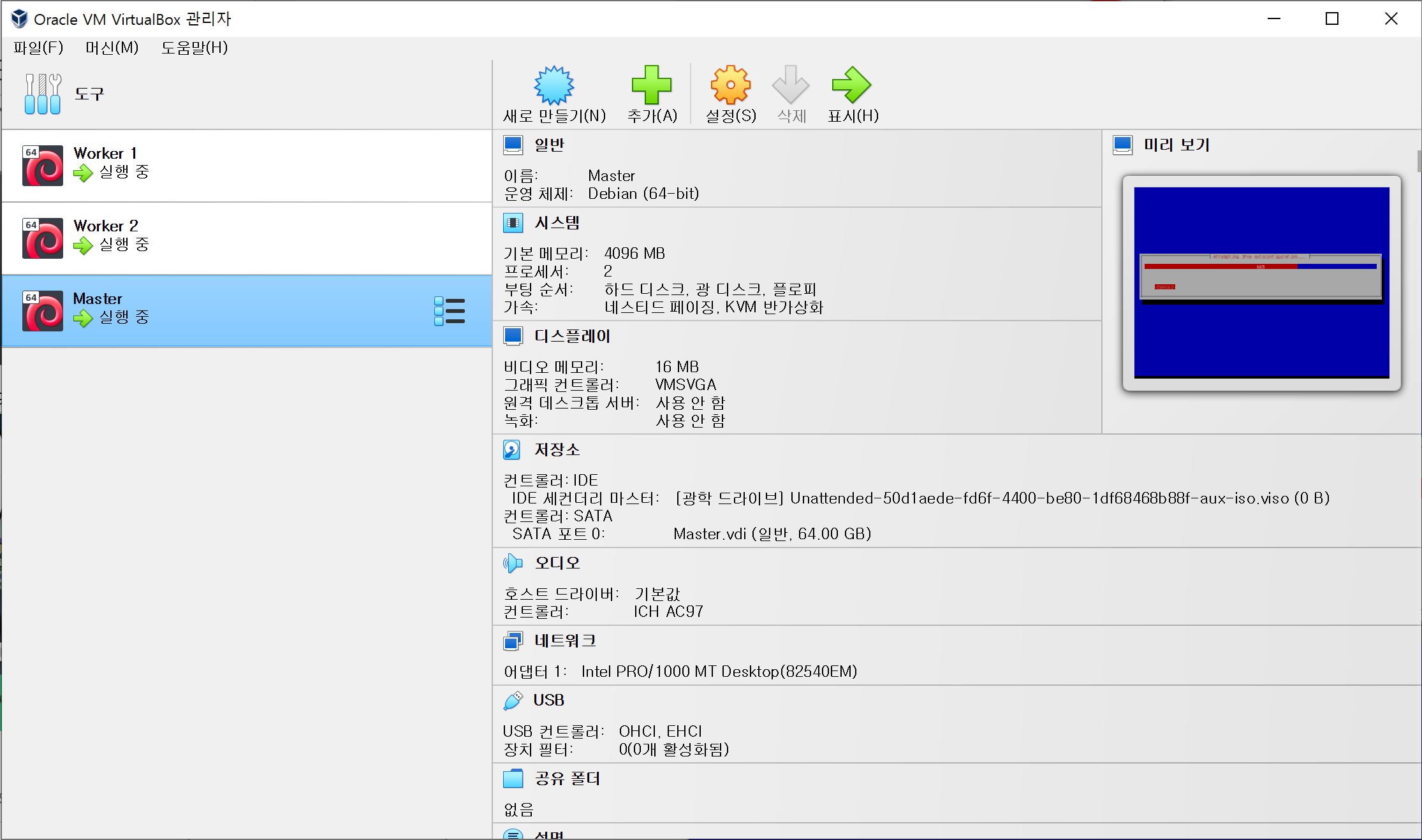Click the optical drive Unattended viso entry
The height and width of the screenshot is (840, 1422).
(1002, 498)
